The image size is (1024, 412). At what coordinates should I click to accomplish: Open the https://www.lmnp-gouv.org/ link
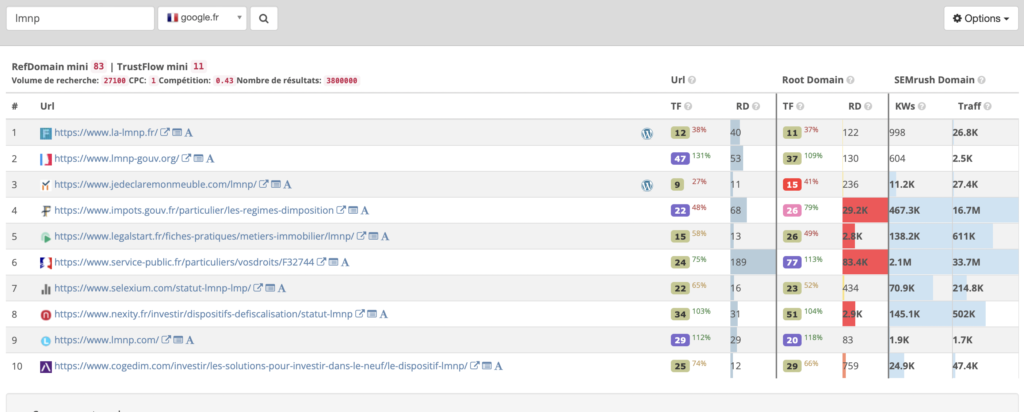point(116,159)
